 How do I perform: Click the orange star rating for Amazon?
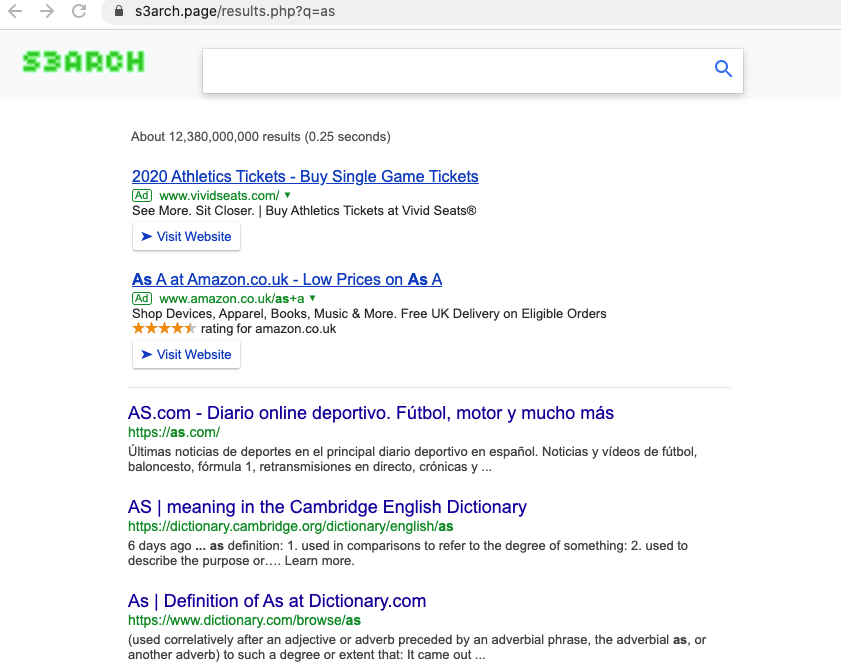point(164,328)
